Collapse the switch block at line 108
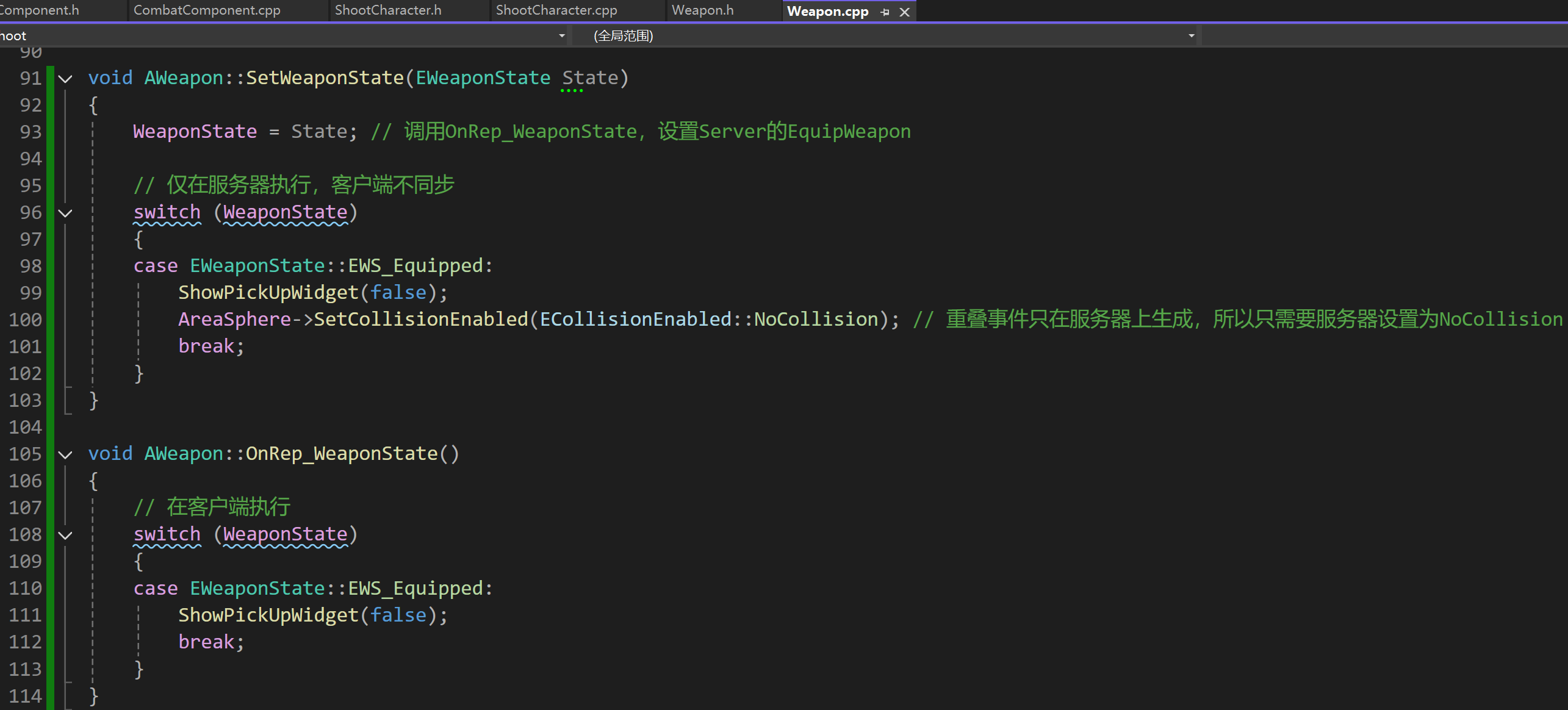The image size is (1568, 710). [65, 535]
